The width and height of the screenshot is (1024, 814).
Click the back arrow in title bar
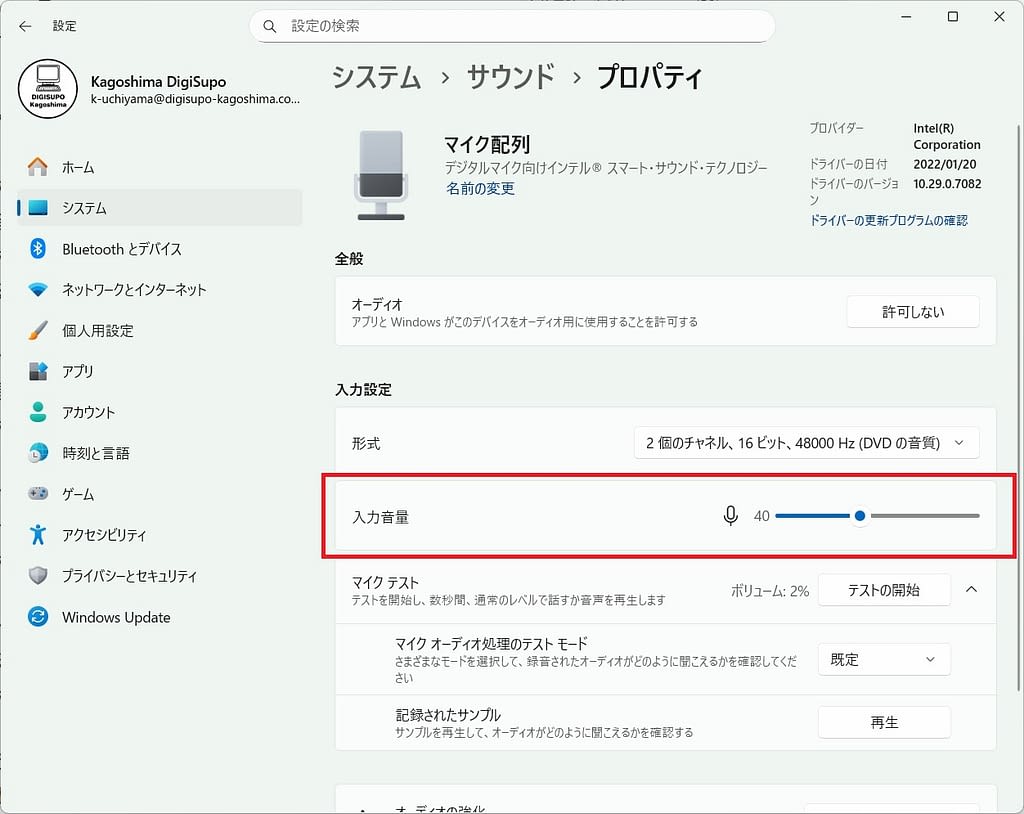[x=25, y=26]
